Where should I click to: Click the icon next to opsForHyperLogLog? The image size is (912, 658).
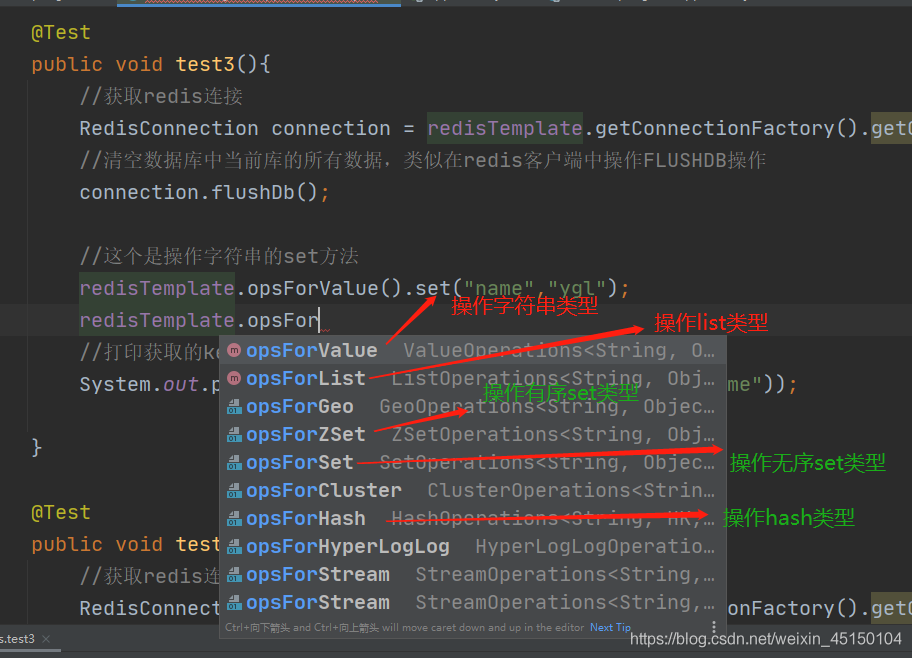(234, 546)
